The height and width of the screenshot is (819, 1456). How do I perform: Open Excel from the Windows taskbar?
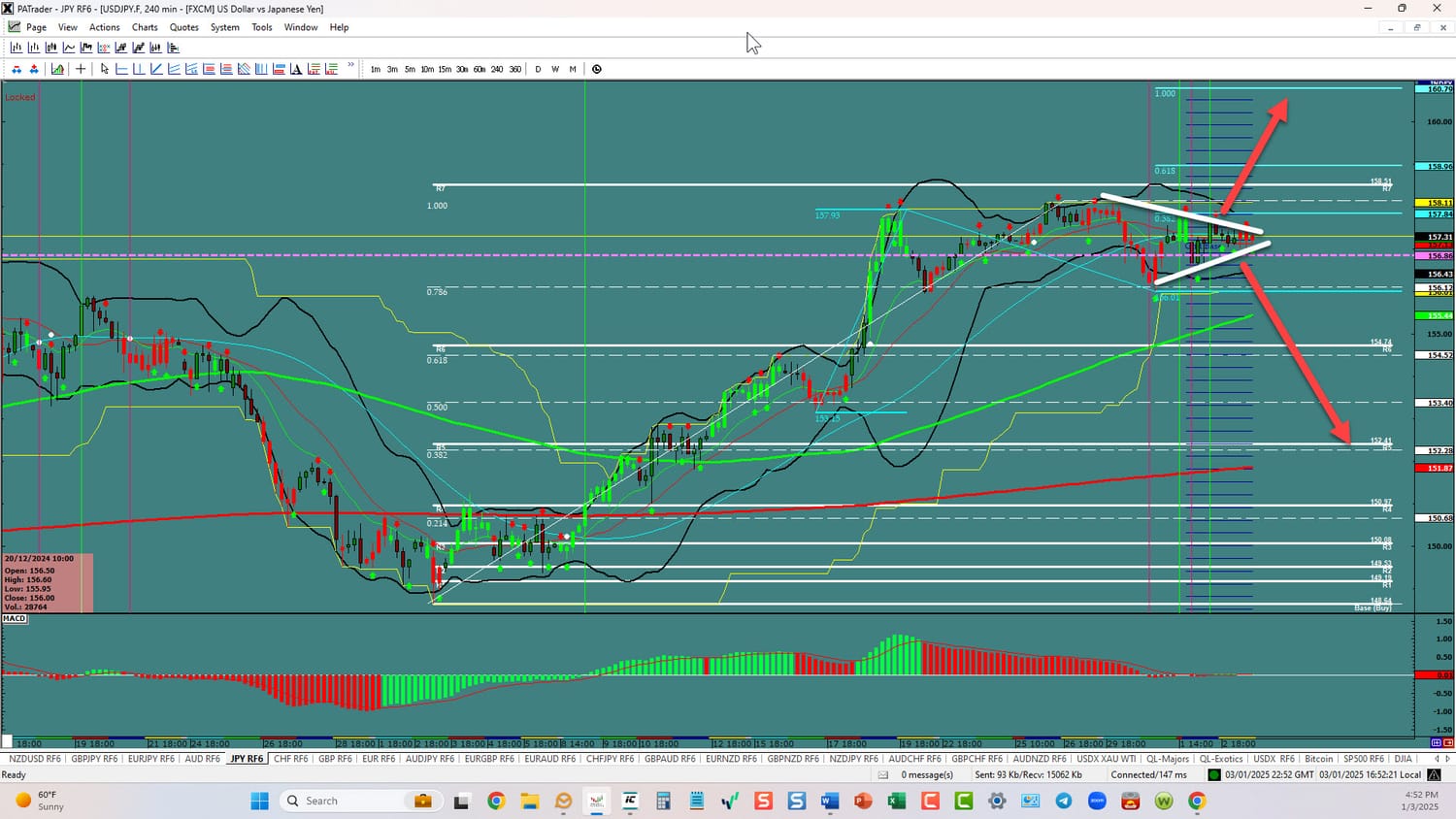(x=896, y=801)
